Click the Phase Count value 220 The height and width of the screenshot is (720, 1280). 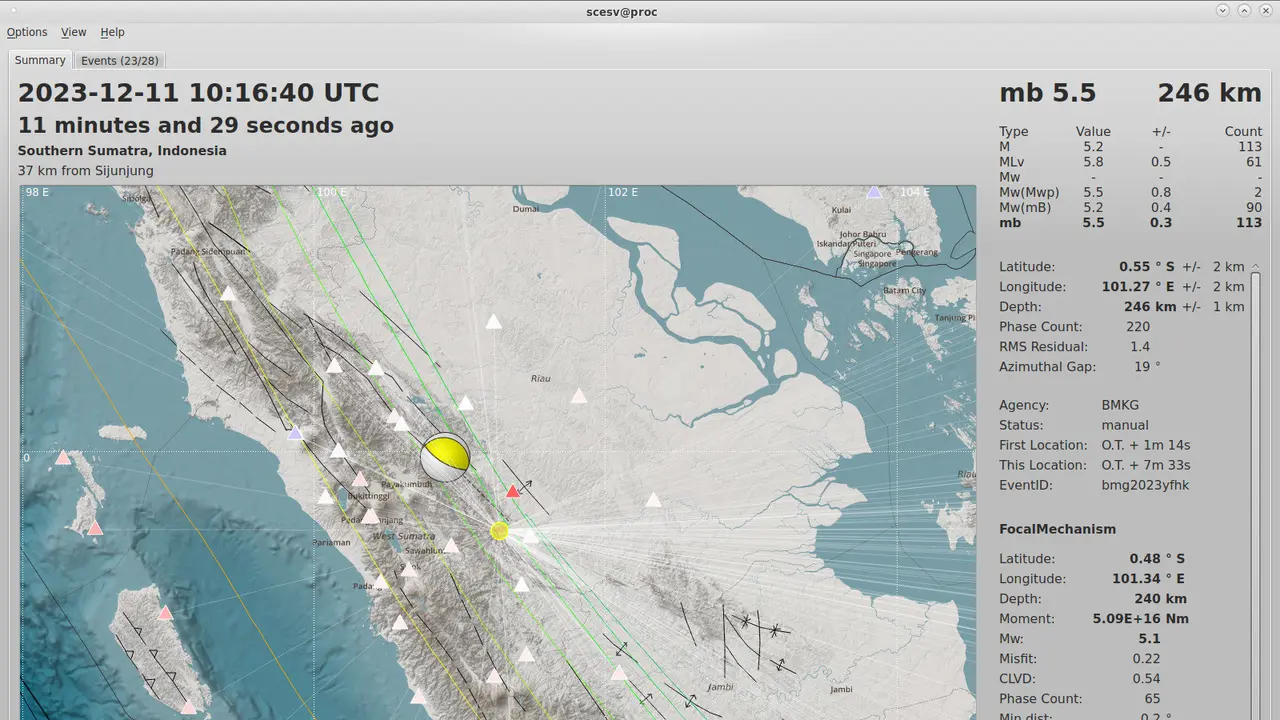click(1137, 327)
